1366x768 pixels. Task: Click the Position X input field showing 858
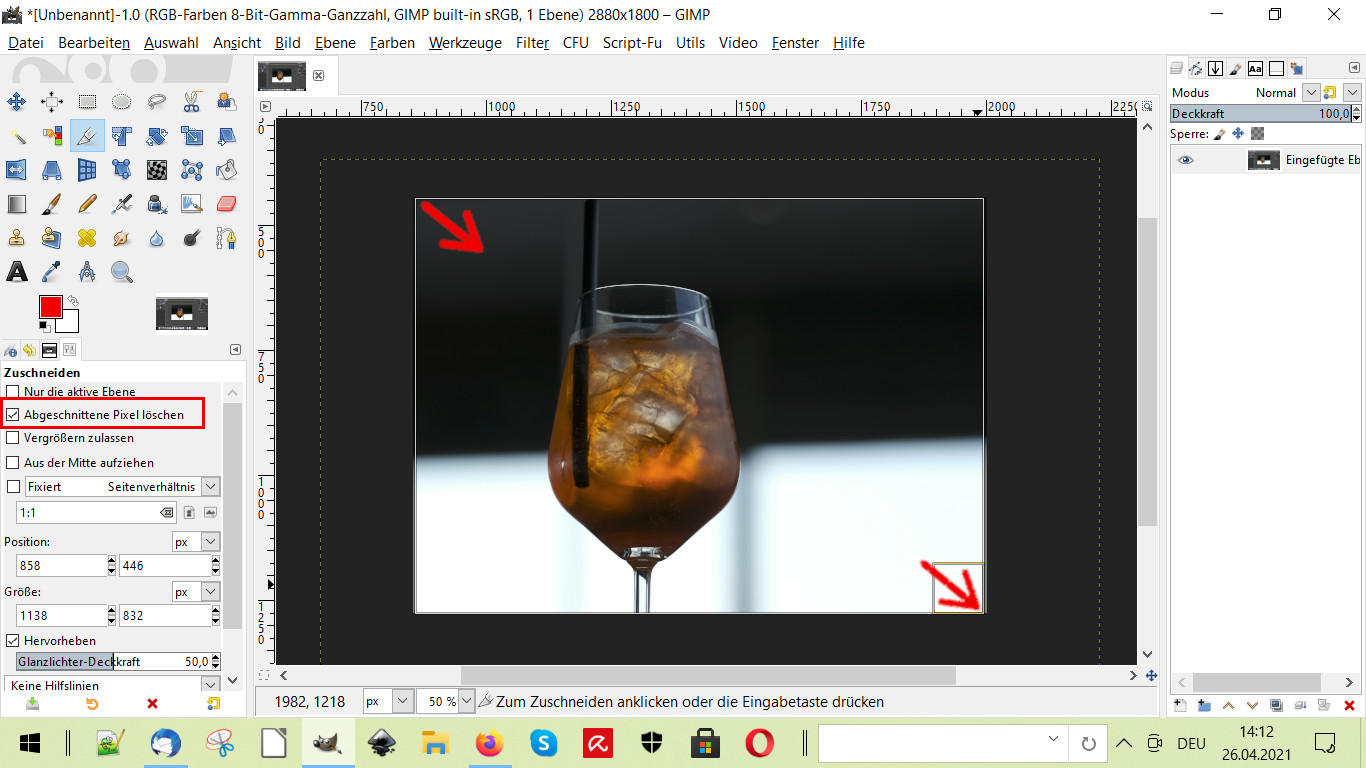60,566
